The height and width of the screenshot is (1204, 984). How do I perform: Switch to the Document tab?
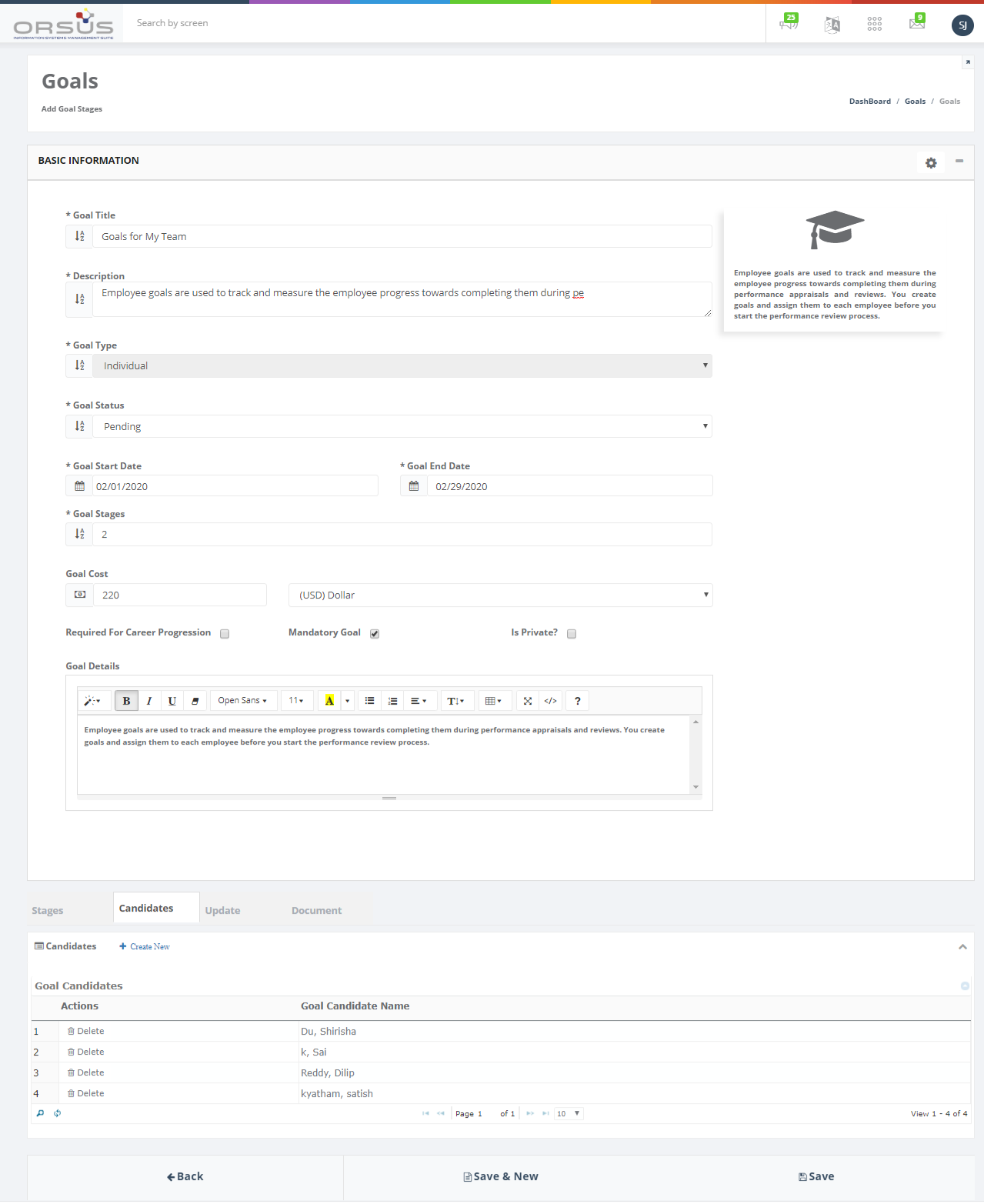click(316, 911)
